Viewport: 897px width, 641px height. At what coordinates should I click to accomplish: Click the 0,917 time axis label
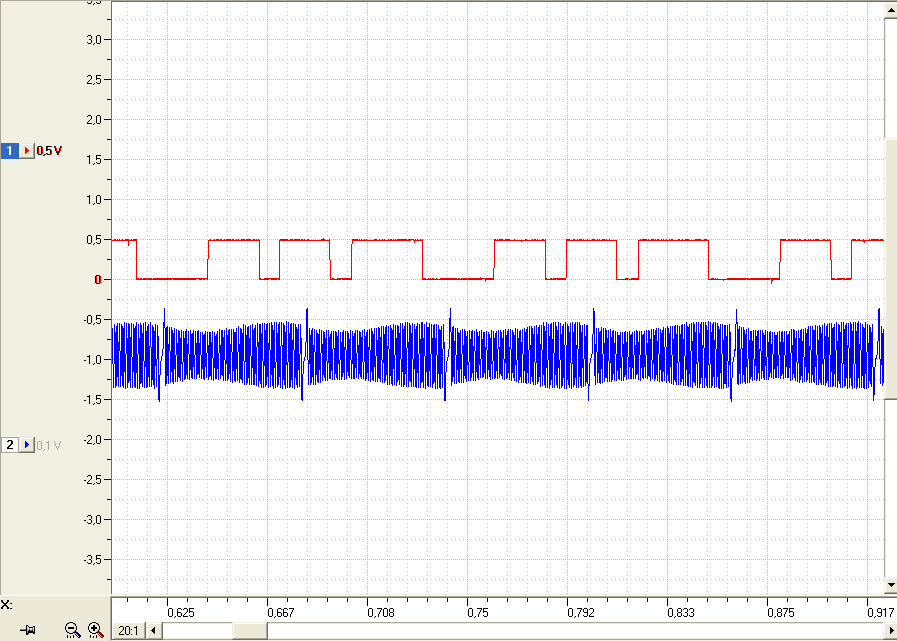coord(881,613)
